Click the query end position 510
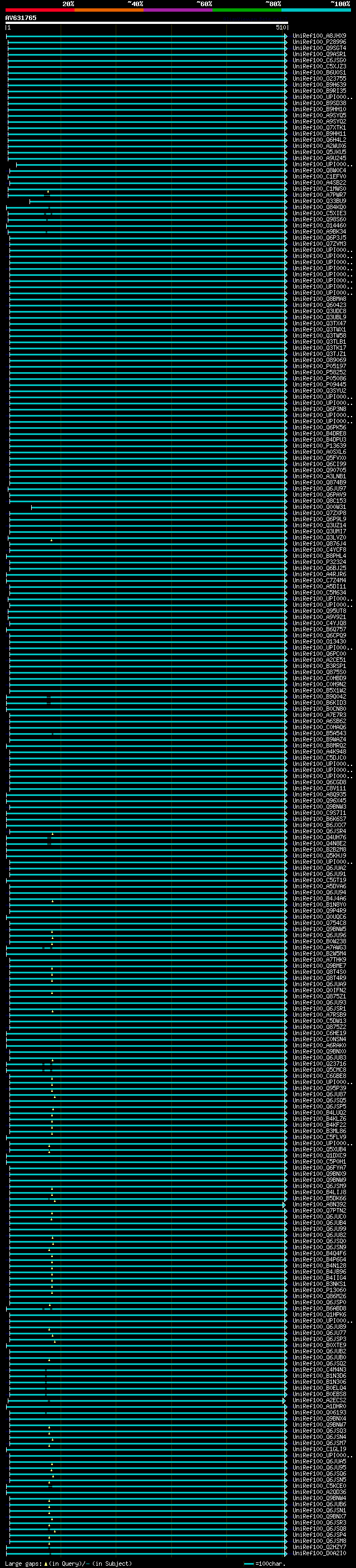Image resolution: width=356 pixels, height=1568 pixels. click(280, 27)
